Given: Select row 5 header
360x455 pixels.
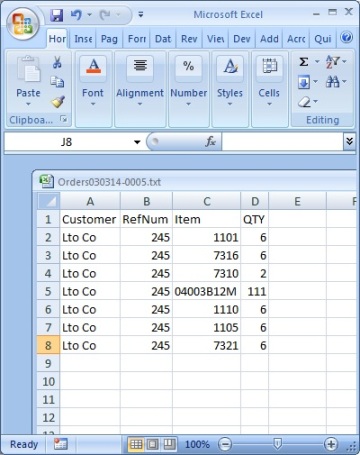Looking at the screenshot, I should tap(48, 292).
